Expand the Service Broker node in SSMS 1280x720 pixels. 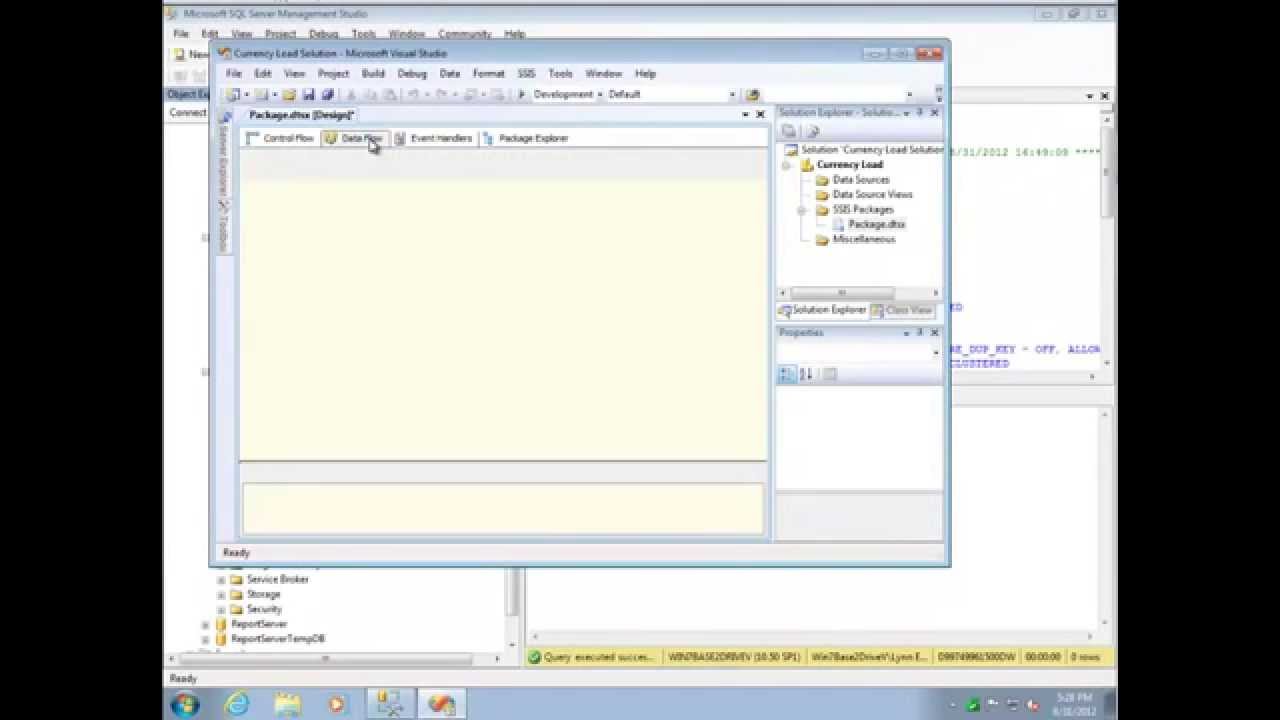pos(221,580)
